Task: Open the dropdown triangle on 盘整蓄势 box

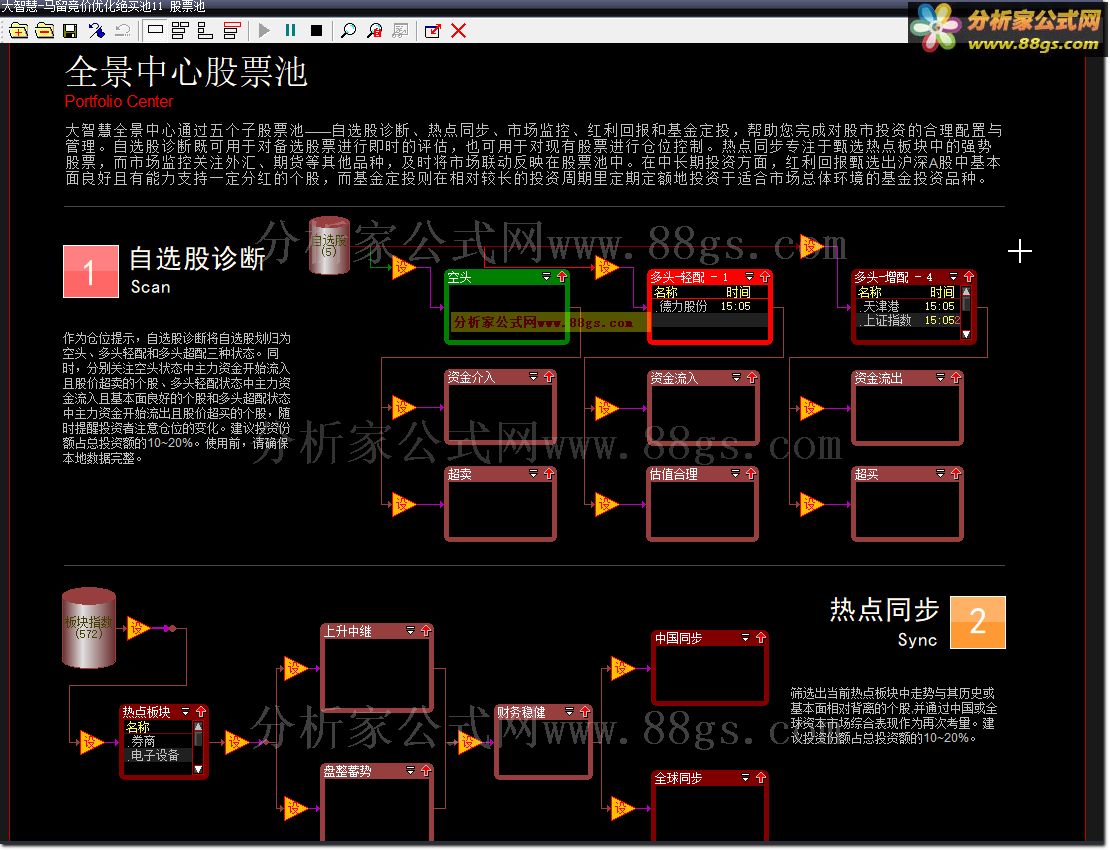Action: click(411, 771)
